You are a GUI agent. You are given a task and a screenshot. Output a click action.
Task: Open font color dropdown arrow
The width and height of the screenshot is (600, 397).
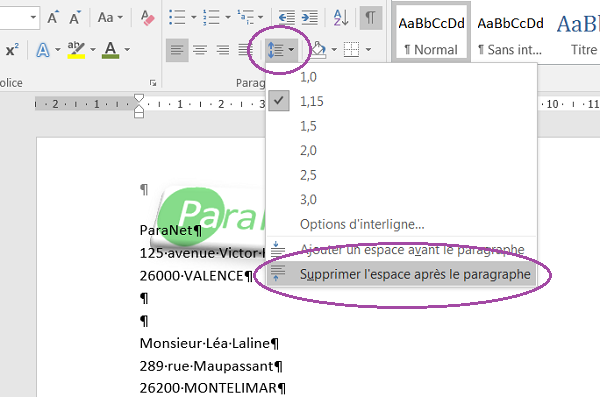click(x=127, y=50)
